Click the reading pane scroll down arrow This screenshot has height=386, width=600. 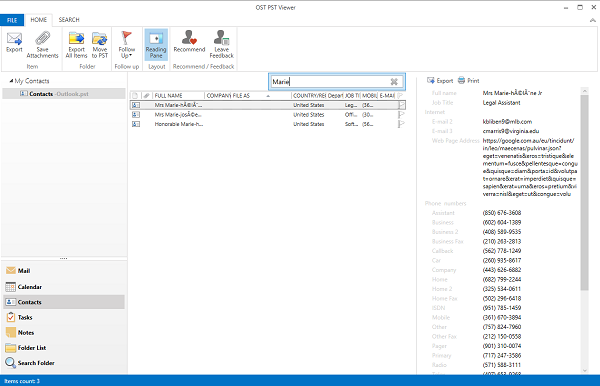[584, 370]
